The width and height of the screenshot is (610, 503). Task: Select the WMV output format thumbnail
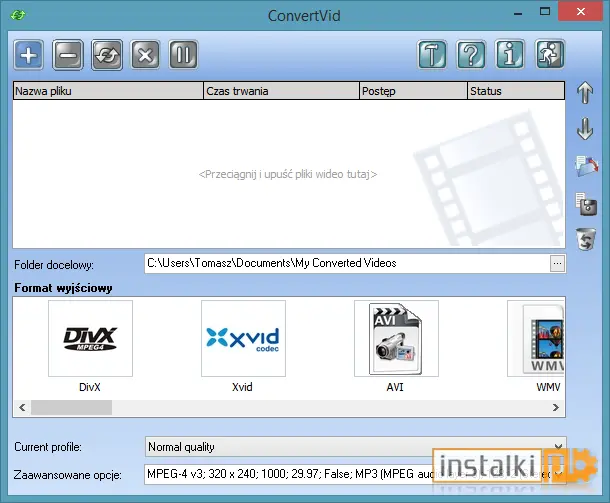pos(536,338)
